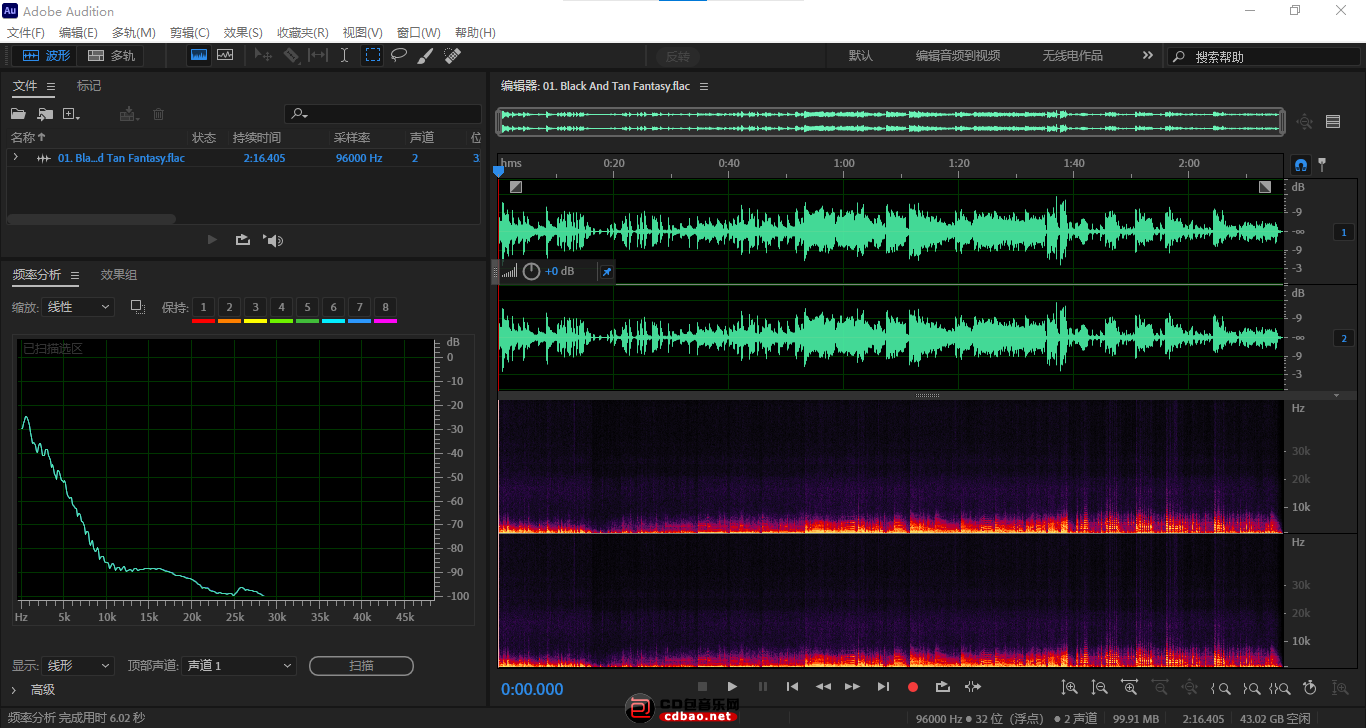Image resolution: width=1366 pixels, height=728 pixels.
Task: Click the Files panel search field
Action: pos(382,114)
